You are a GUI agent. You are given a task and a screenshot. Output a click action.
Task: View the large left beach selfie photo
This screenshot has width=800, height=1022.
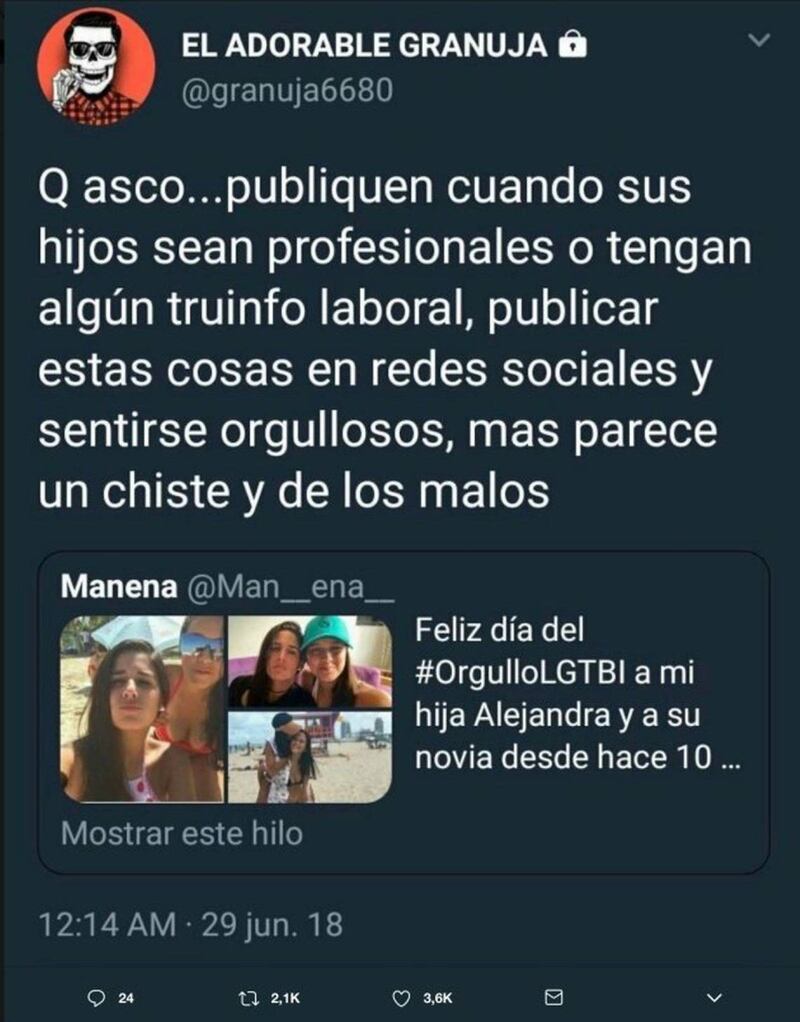pos(142,709)
